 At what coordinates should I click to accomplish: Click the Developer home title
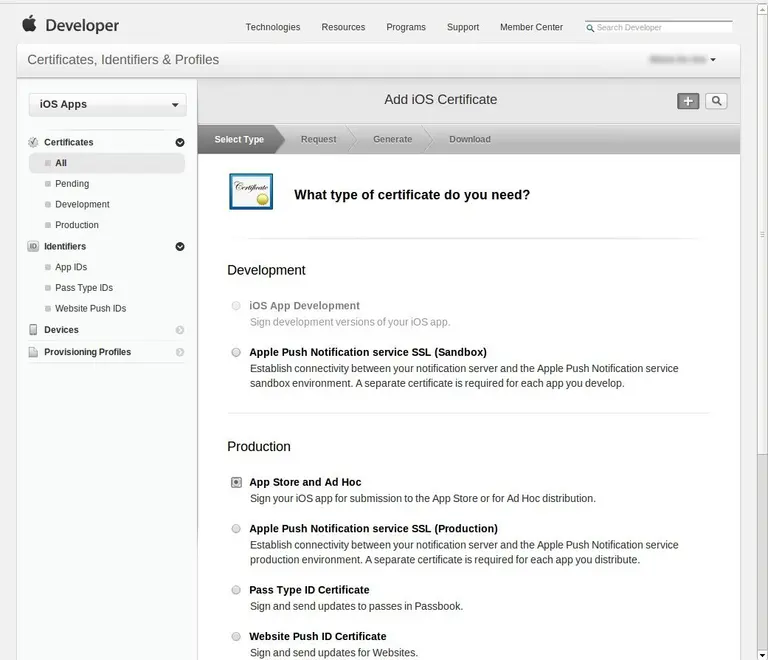tap(82, 25)
